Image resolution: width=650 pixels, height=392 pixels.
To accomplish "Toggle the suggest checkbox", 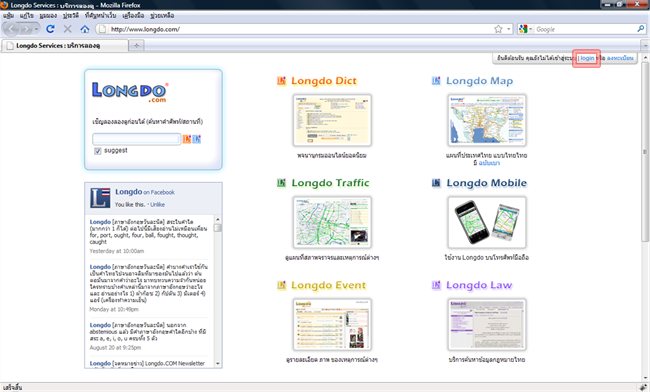I will [98, 151].
